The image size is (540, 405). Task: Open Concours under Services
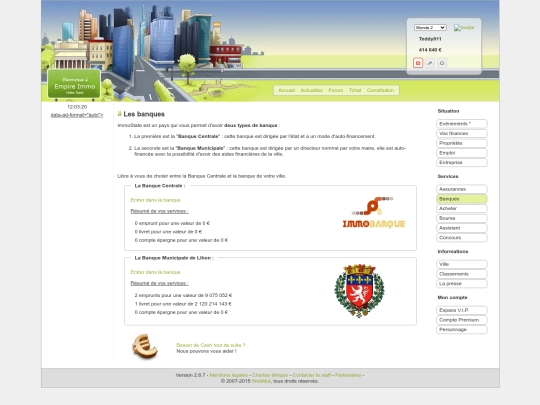point(462,237)
